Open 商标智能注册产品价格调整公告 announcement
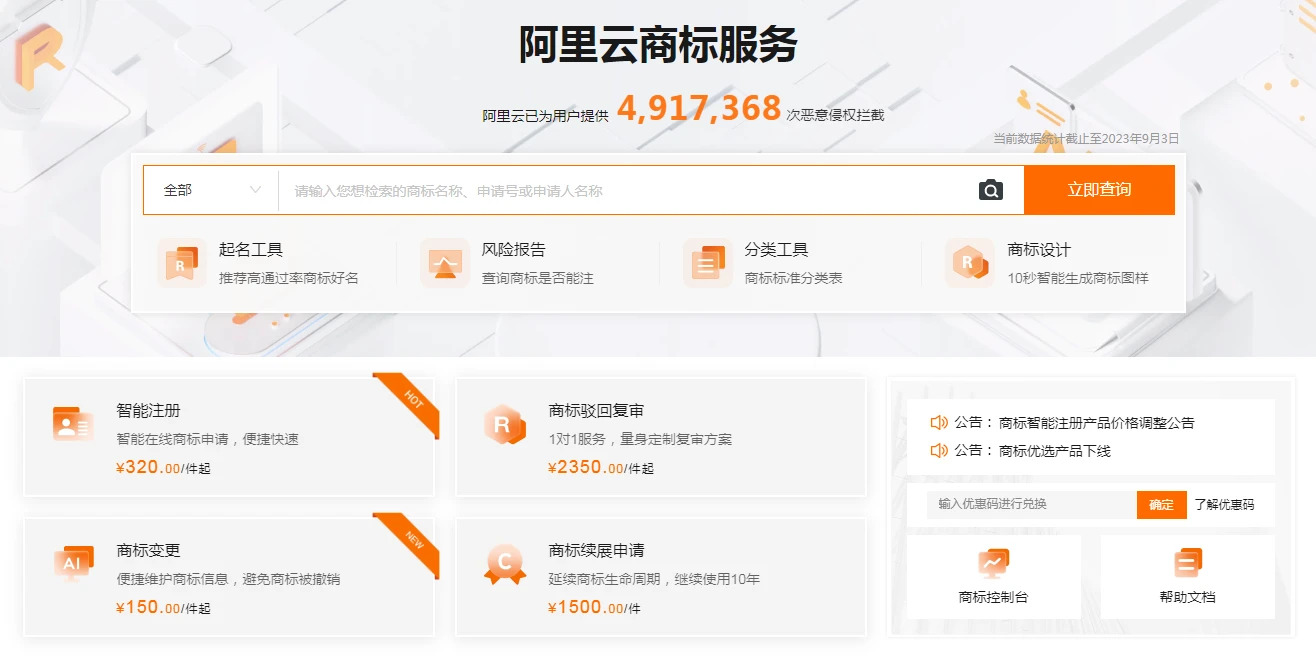 1096,423
